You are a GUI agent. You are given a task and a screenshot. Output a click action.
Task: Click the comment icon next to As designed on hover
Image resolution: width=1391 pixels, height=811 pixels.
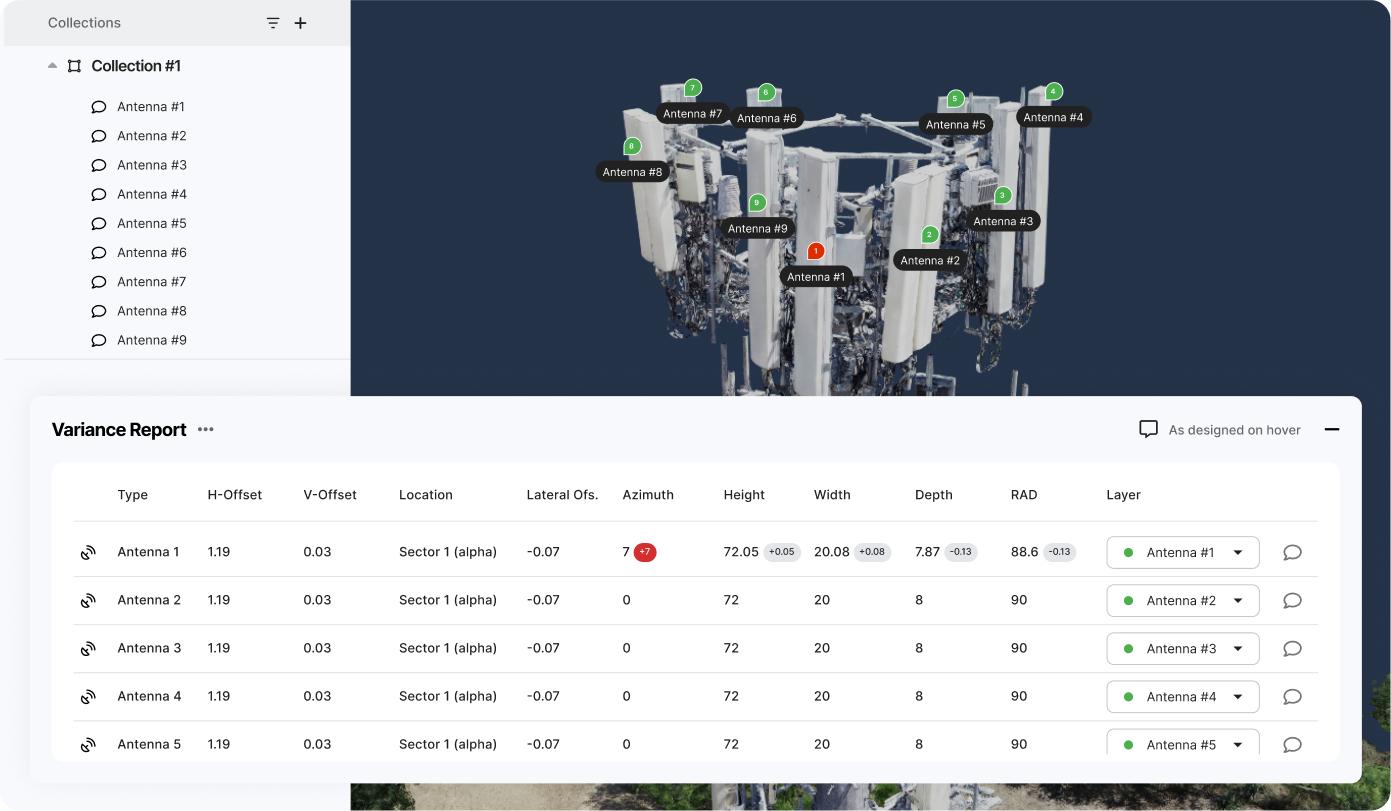point(1147,429)
